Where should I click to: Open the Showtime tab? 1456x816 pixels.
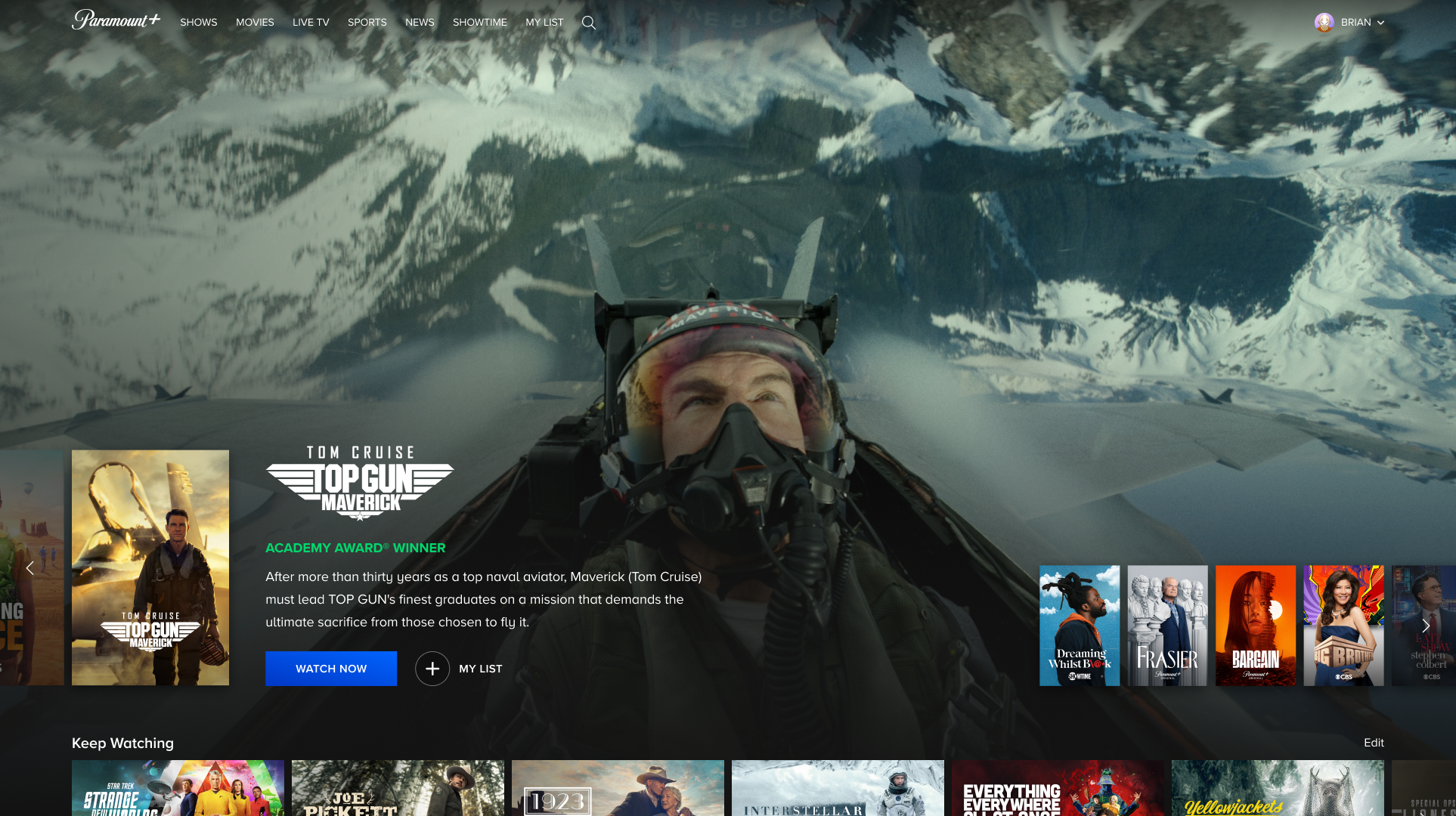[x=479, y=23]
